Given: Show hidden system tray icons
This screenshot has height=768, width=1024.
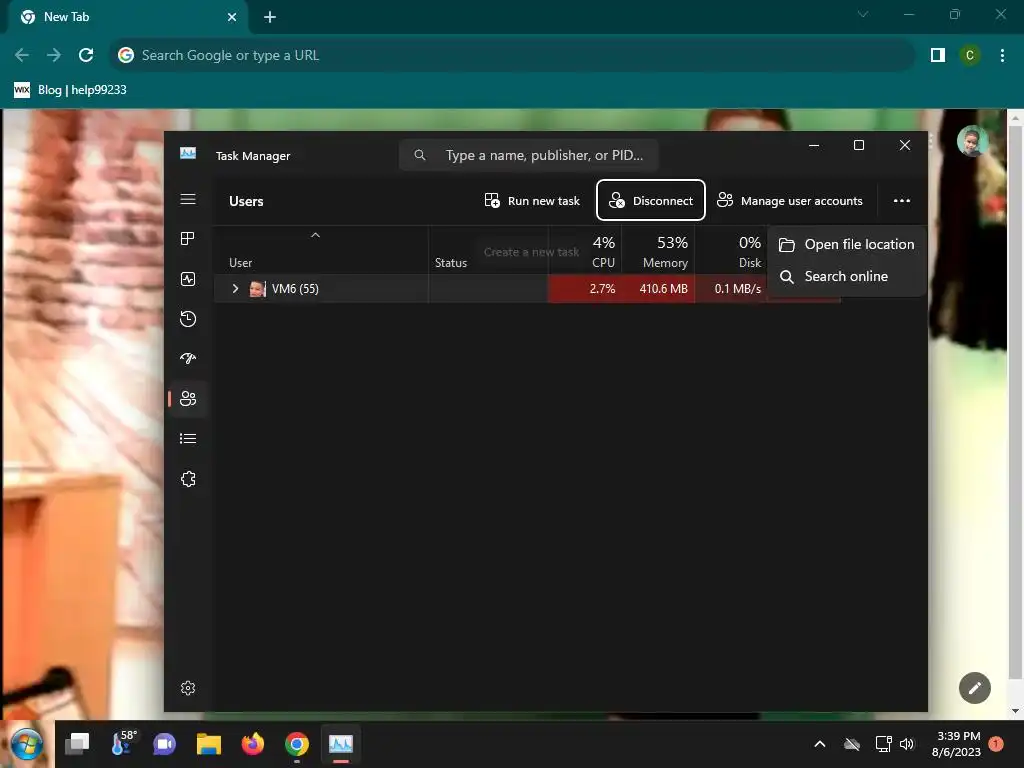Looking at the screenshot, I should click(x=820, y=744).
